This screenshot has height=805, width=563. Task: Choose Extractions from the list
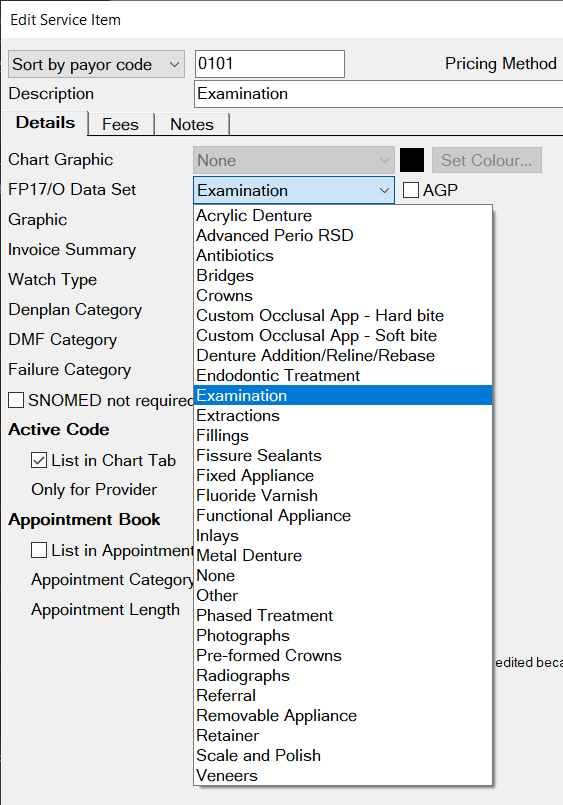[343, 415]
